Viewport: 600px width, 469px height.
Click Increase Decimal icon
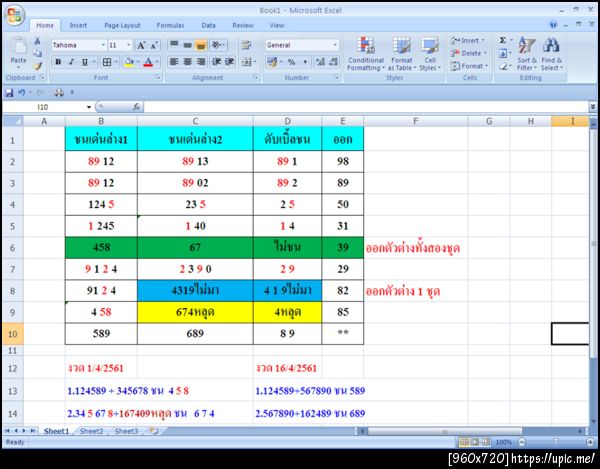point(321,62)
